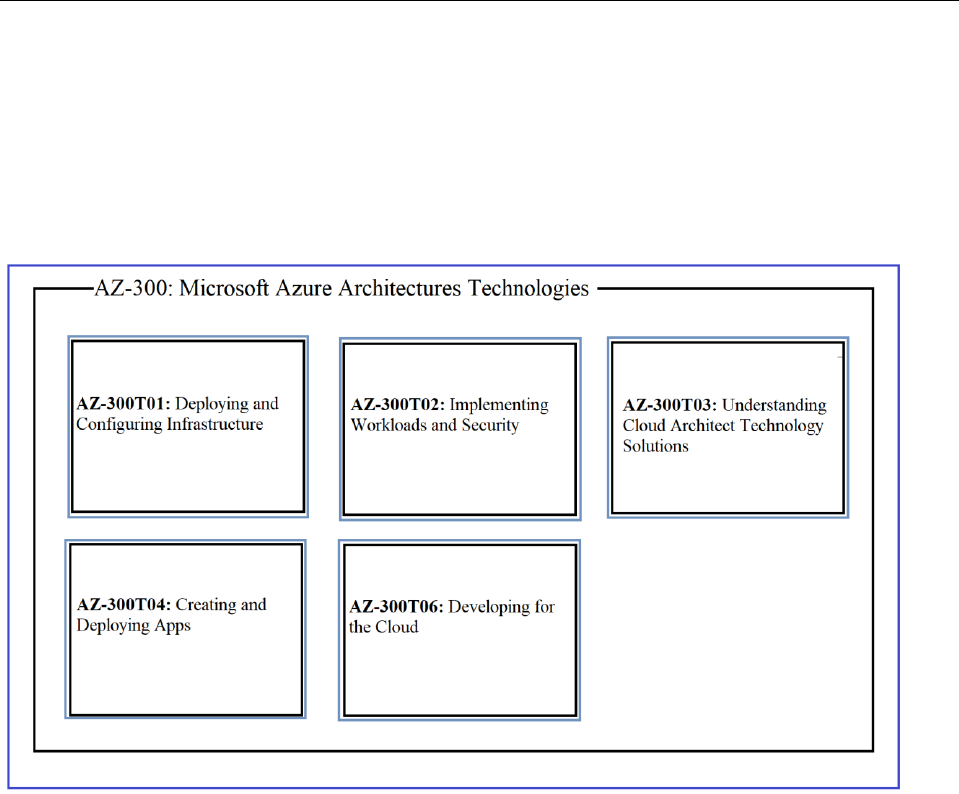Select the AZ-300T03 Understanding Cloud Architect Technology box
The width and height of the screenshot is (959, 794).
(728, 427)
